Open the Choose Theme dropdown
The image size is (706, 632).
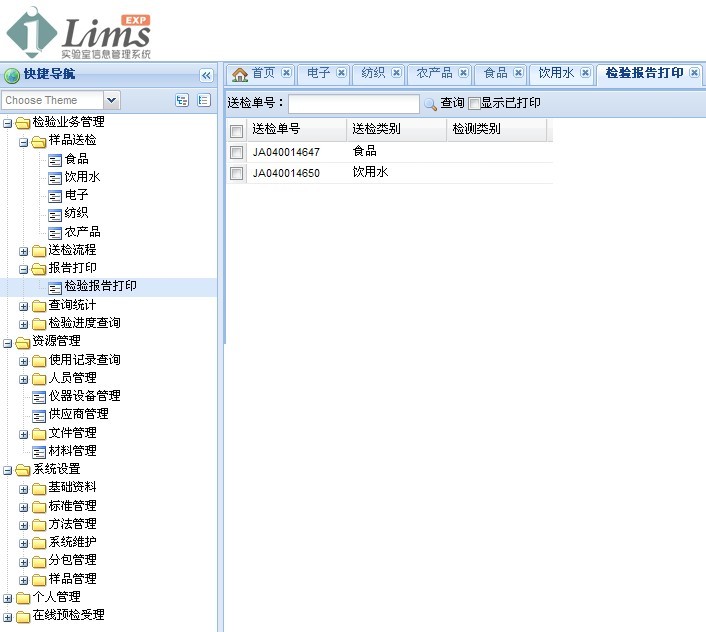pyautogui.click(x=111, y=100)
